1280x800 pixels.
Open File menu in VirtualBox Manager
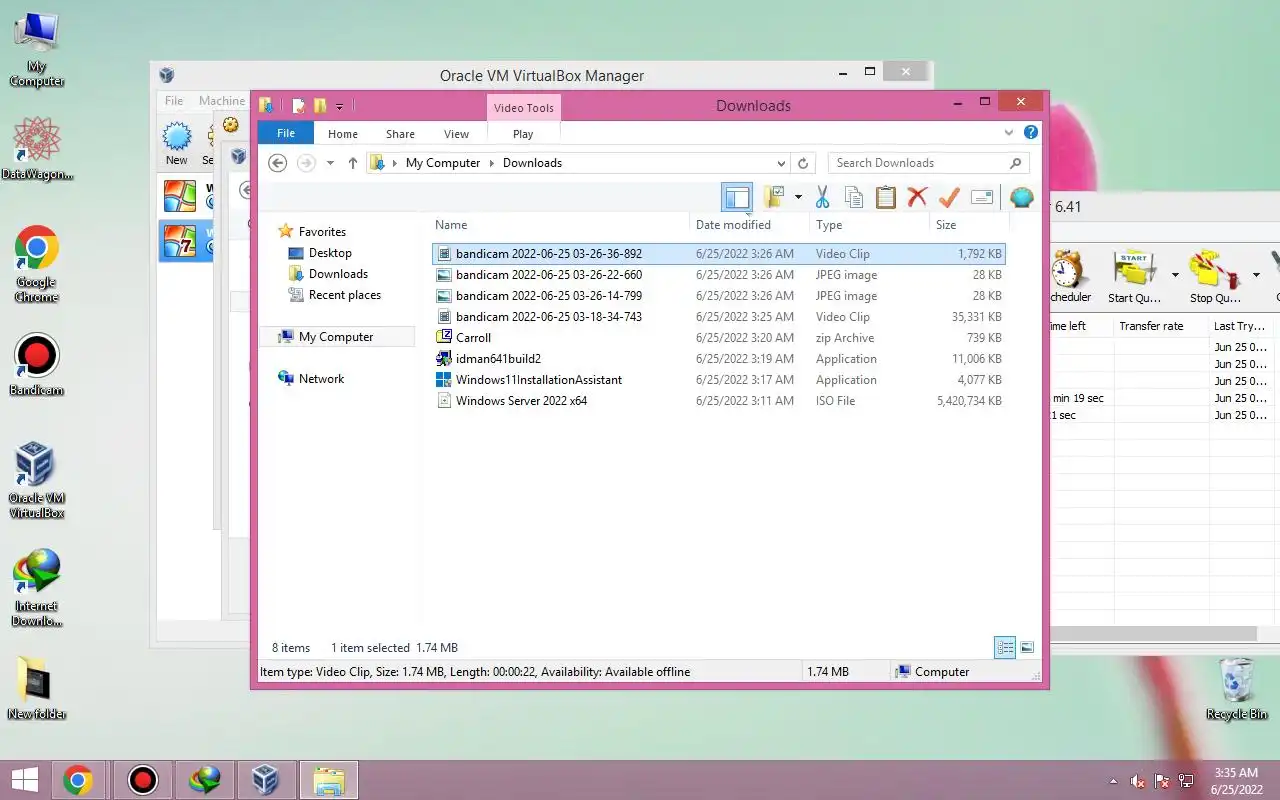point(174,101)
